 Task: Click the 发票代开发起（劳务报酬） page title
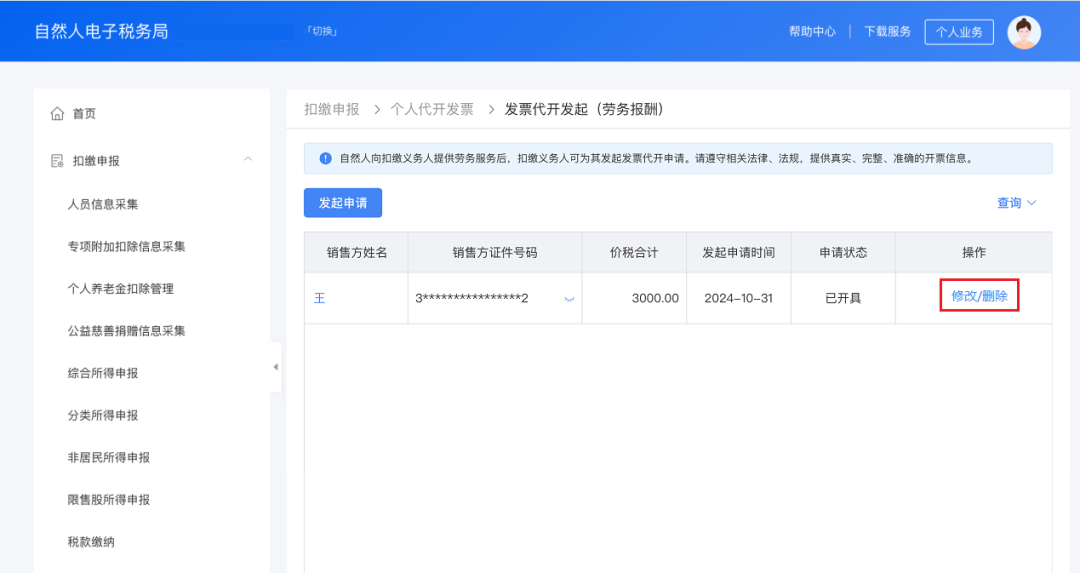point(584,110)
